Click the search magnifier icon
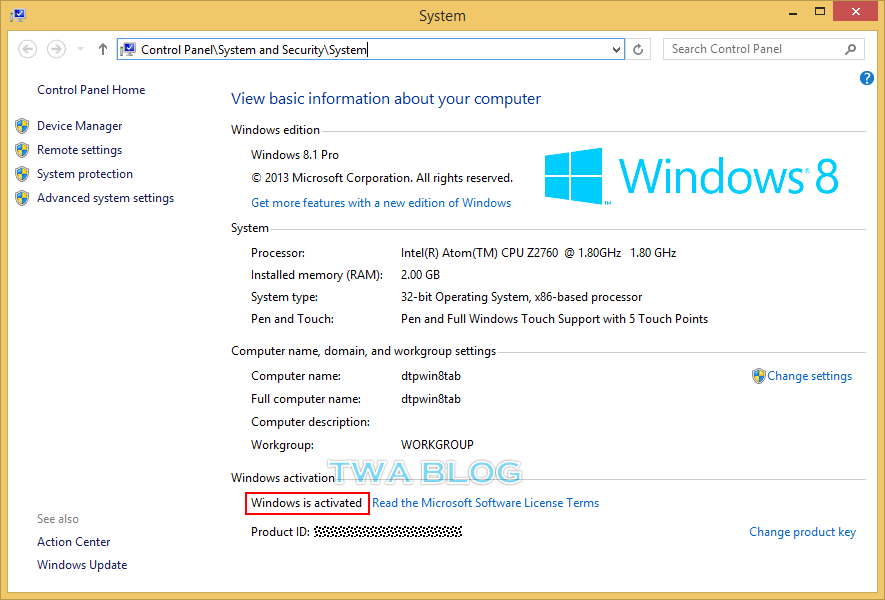This screenshot has width=885, height=600. pos(850,48)
